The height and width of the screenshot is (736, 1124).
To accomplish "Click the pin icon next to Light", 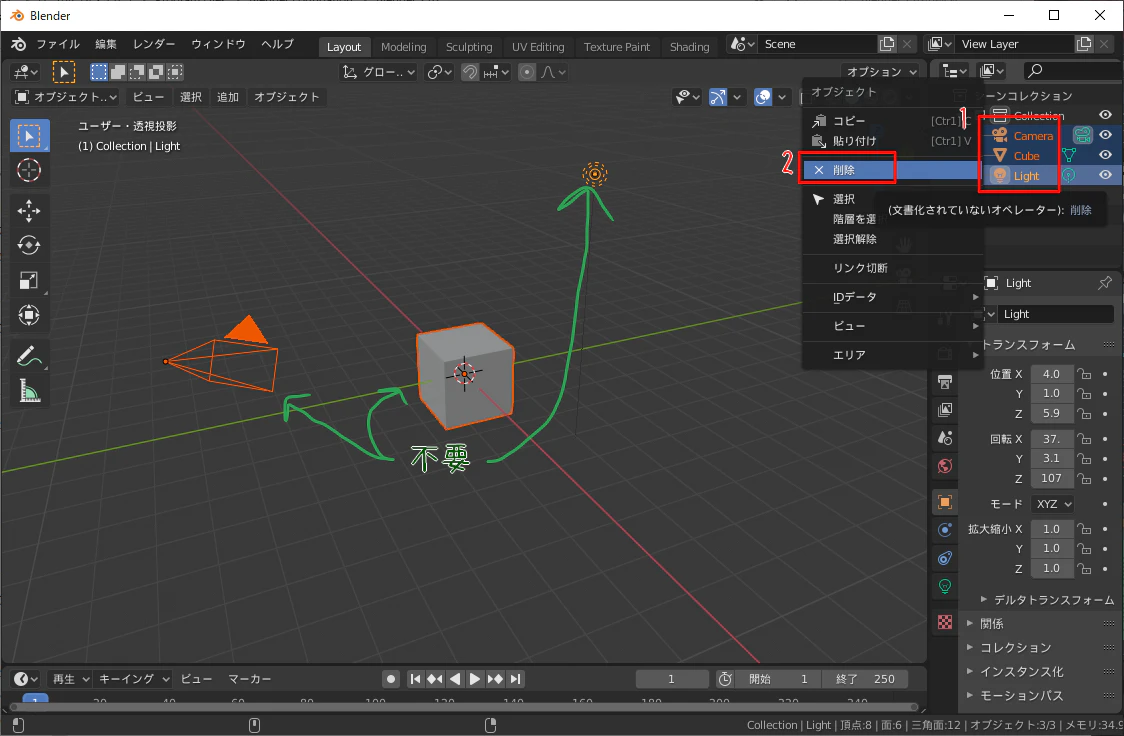I will [x=1105, y=283].
